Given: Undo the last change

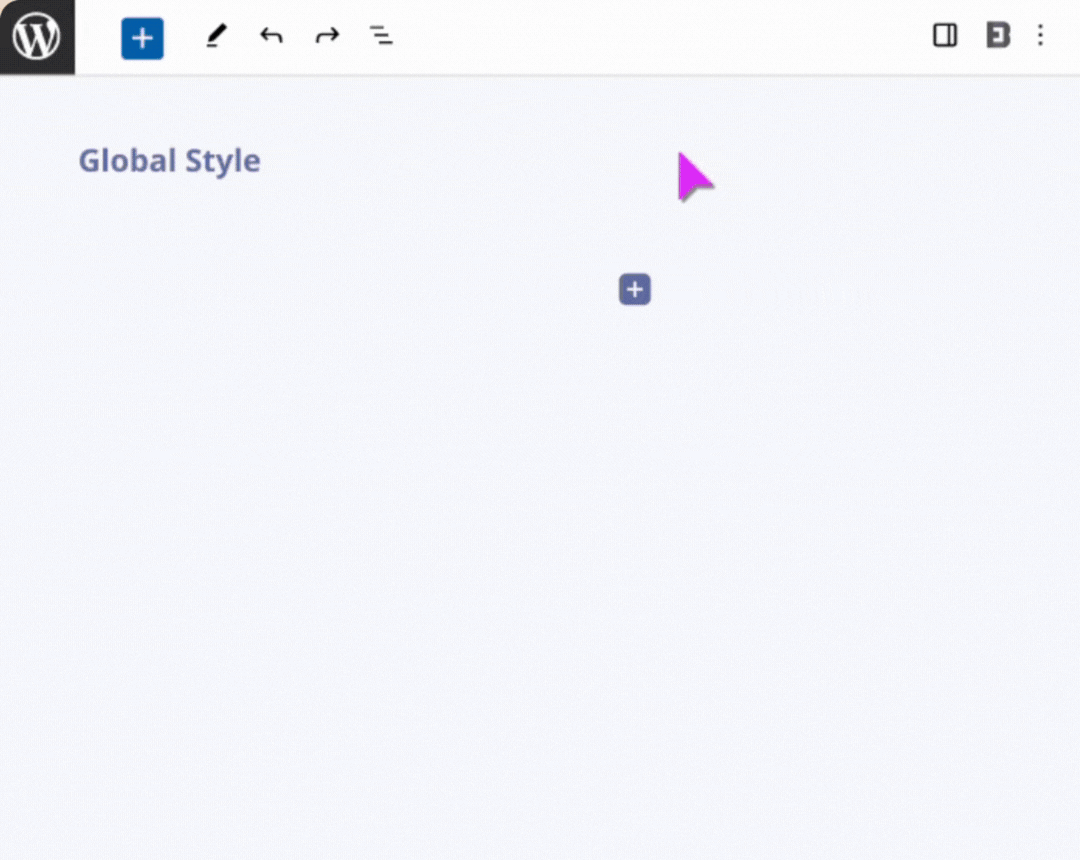Looking at the screenshot, I should tap(271, 37).
